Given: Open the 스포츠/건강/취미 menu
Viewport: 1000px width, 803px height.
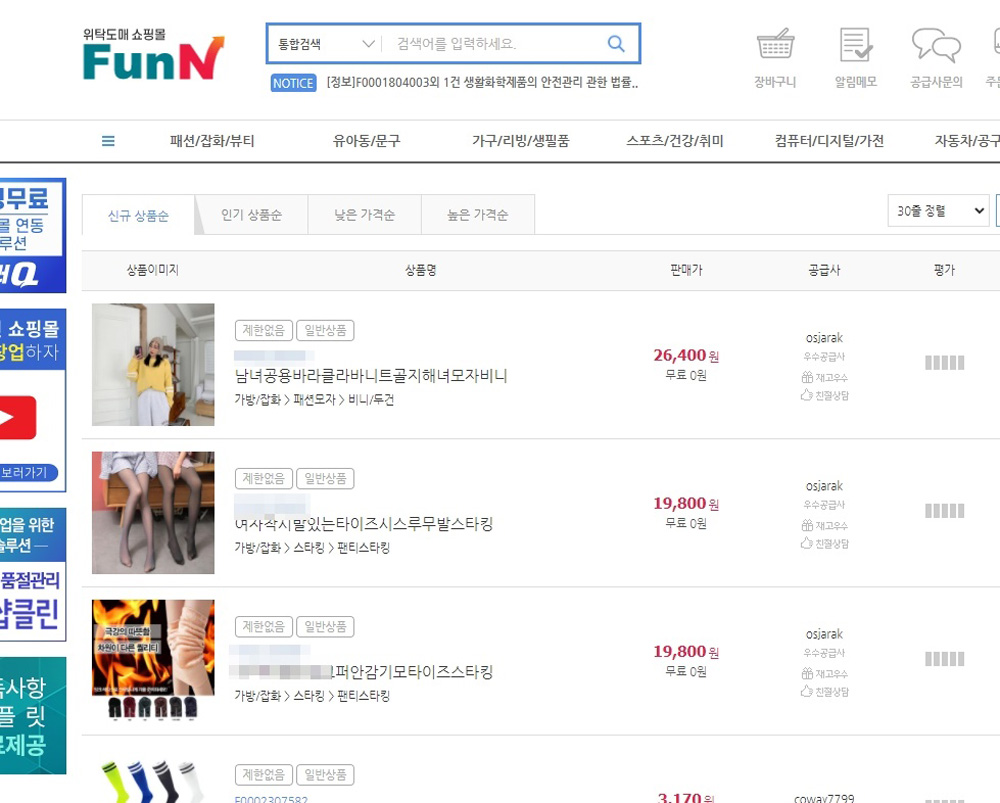Looking at the screenshot, I should pyautogui.click(x=675, y=141).
